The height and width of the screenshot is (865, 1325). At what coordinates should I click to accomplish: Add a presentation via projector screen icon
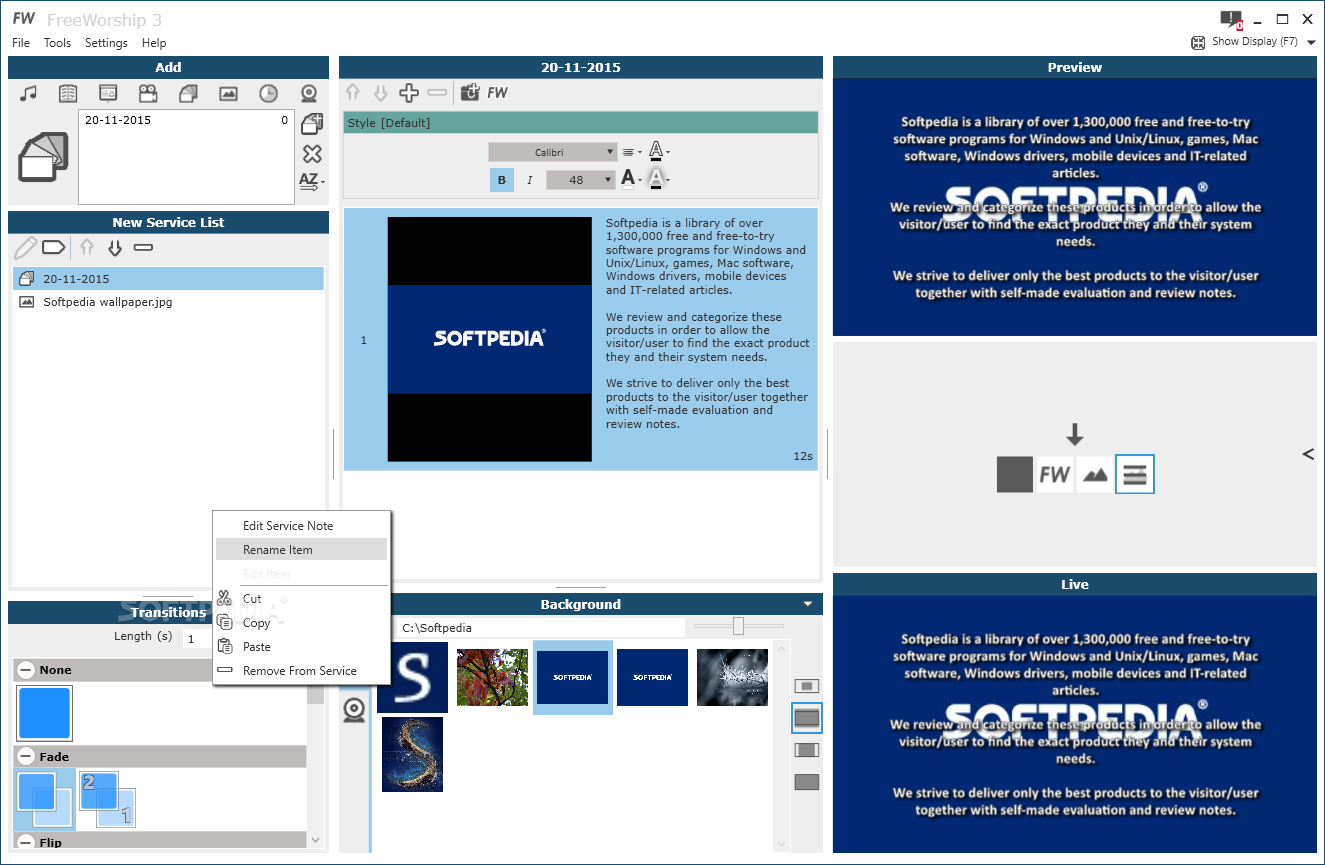pos(108,93)
